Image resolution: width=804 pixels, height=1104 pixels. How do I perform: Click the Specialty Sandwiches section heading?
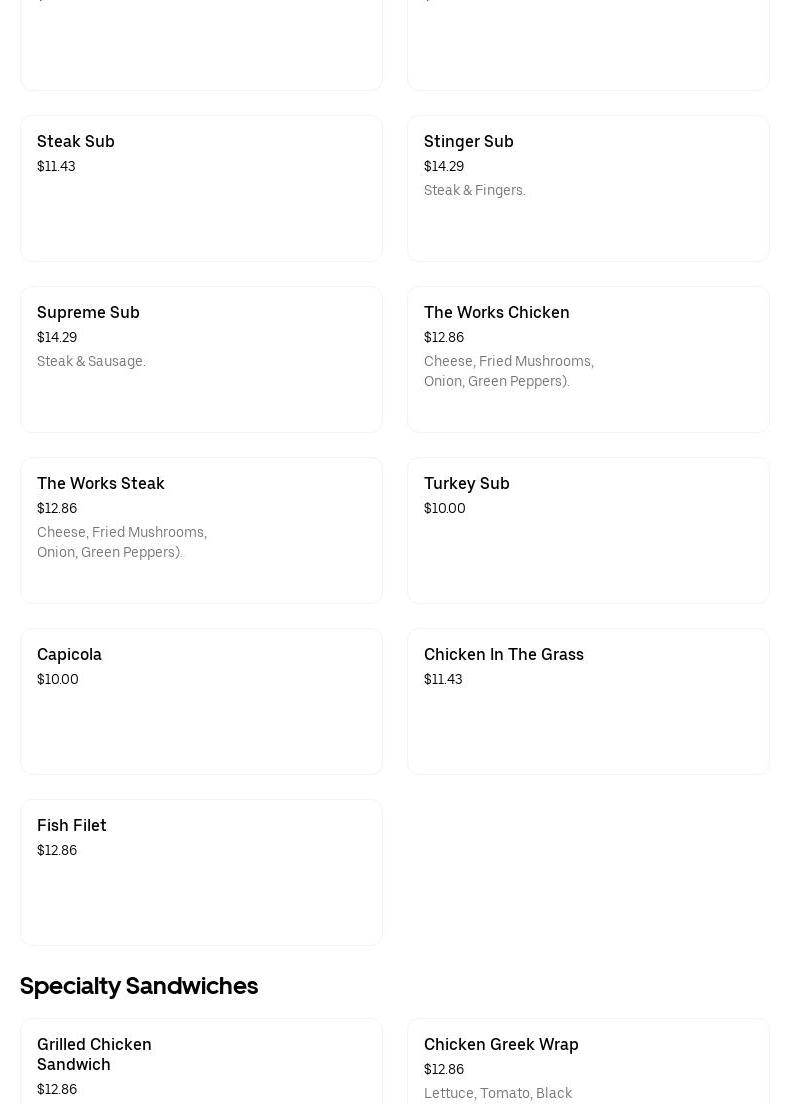[x=139, y=986]
